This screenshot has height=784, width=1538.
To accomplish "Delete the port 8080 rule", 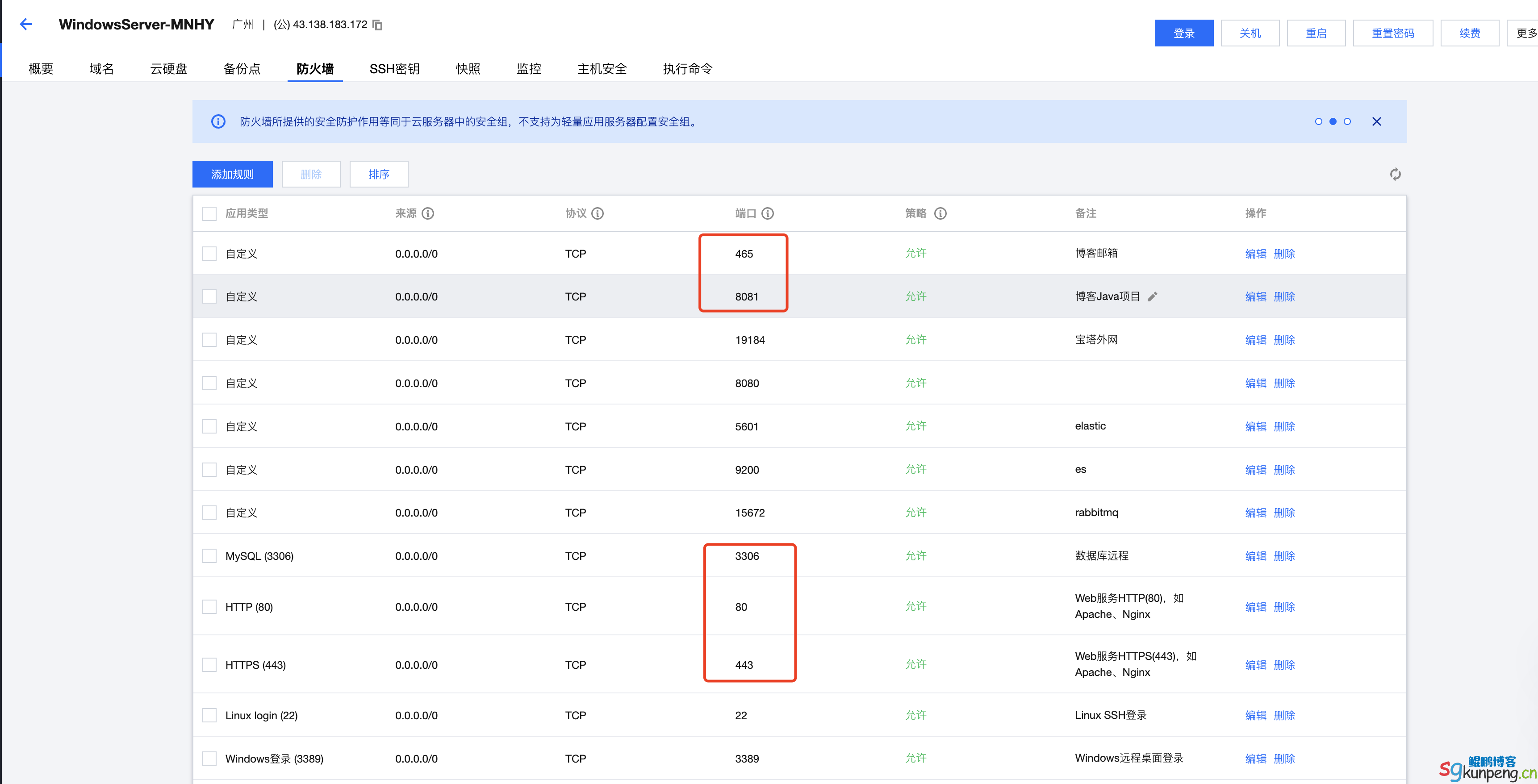I will pyautogui.click(x=1284, y=384).
